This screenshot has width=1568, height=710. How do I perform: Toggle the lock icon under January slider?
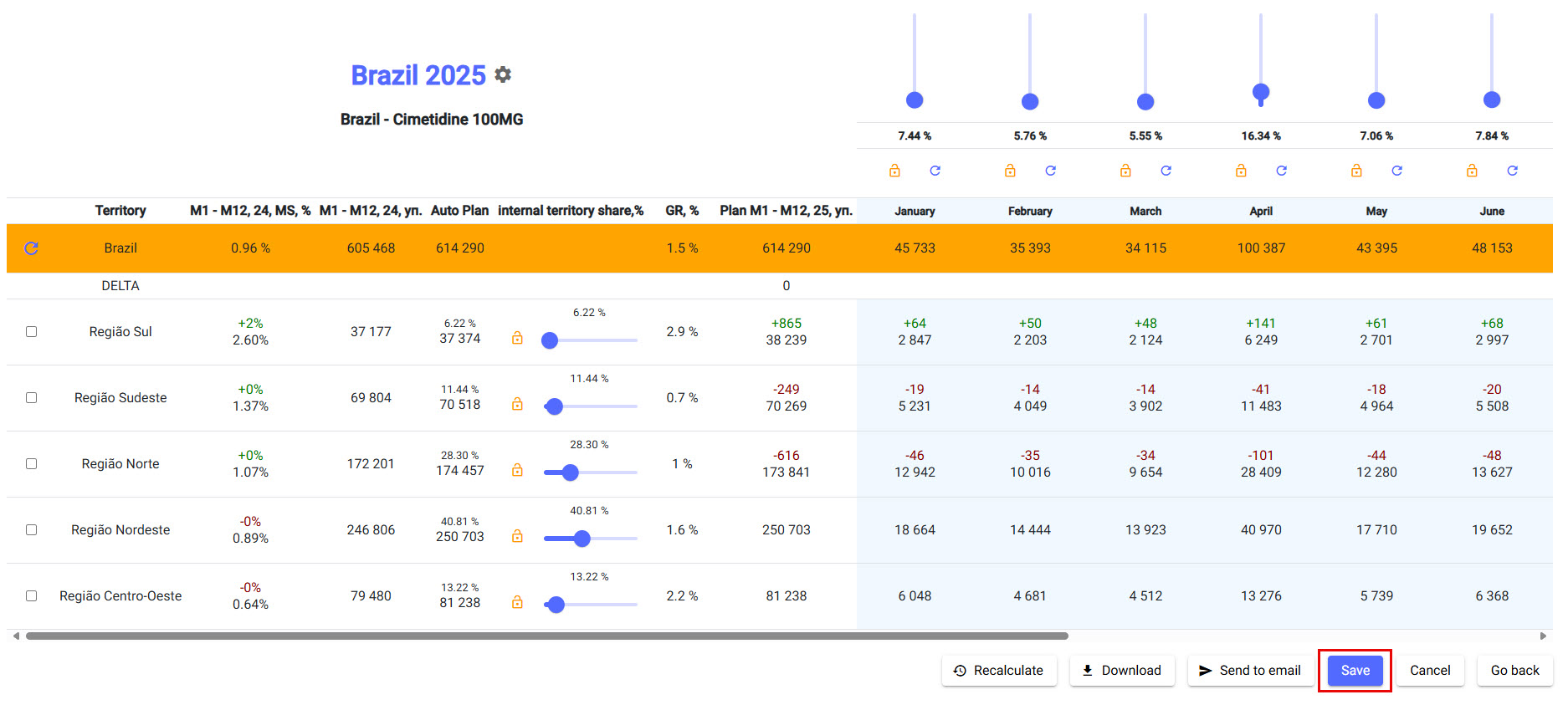tap(894, 171)
